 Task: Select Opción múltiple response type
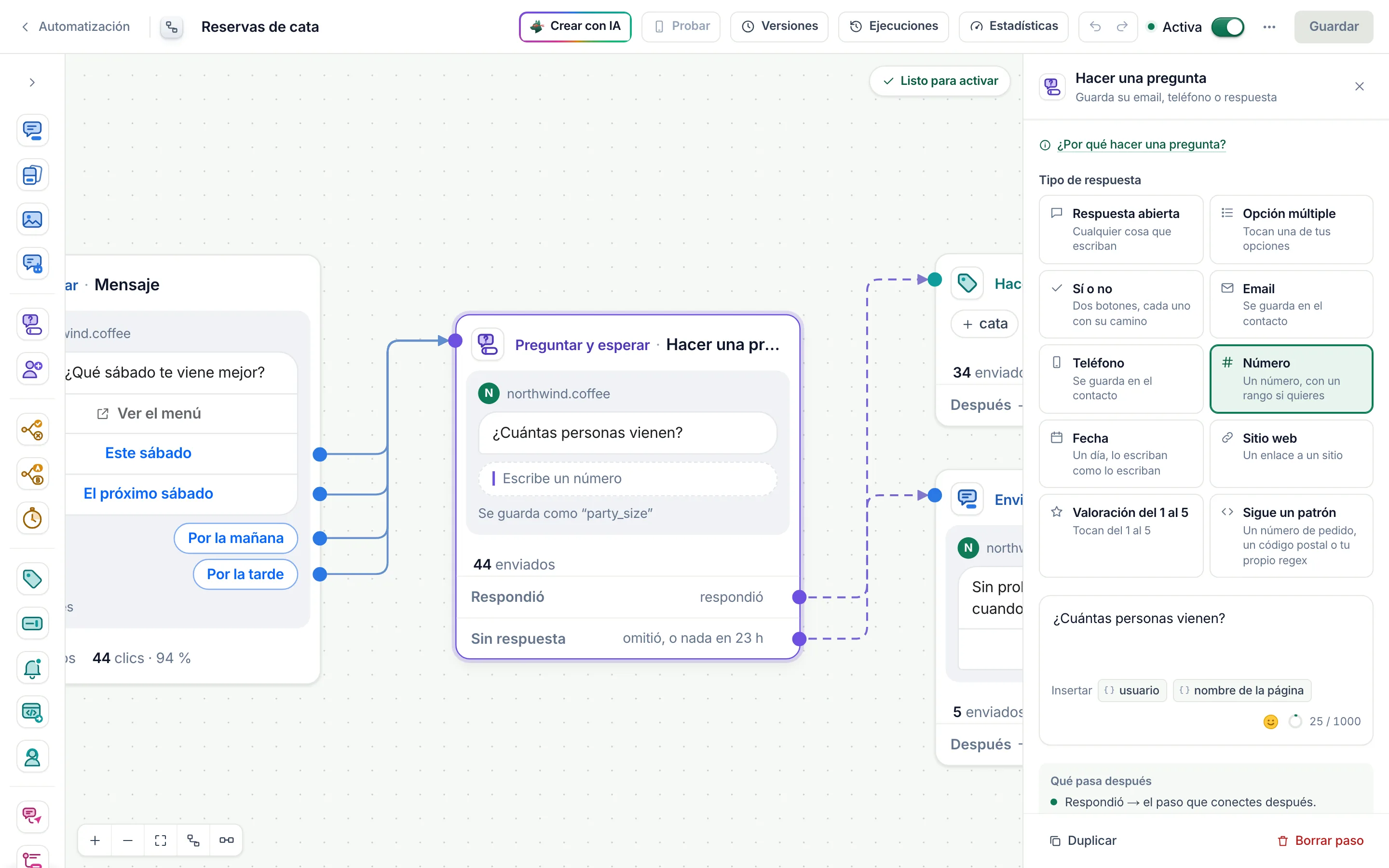point(1291,229)
